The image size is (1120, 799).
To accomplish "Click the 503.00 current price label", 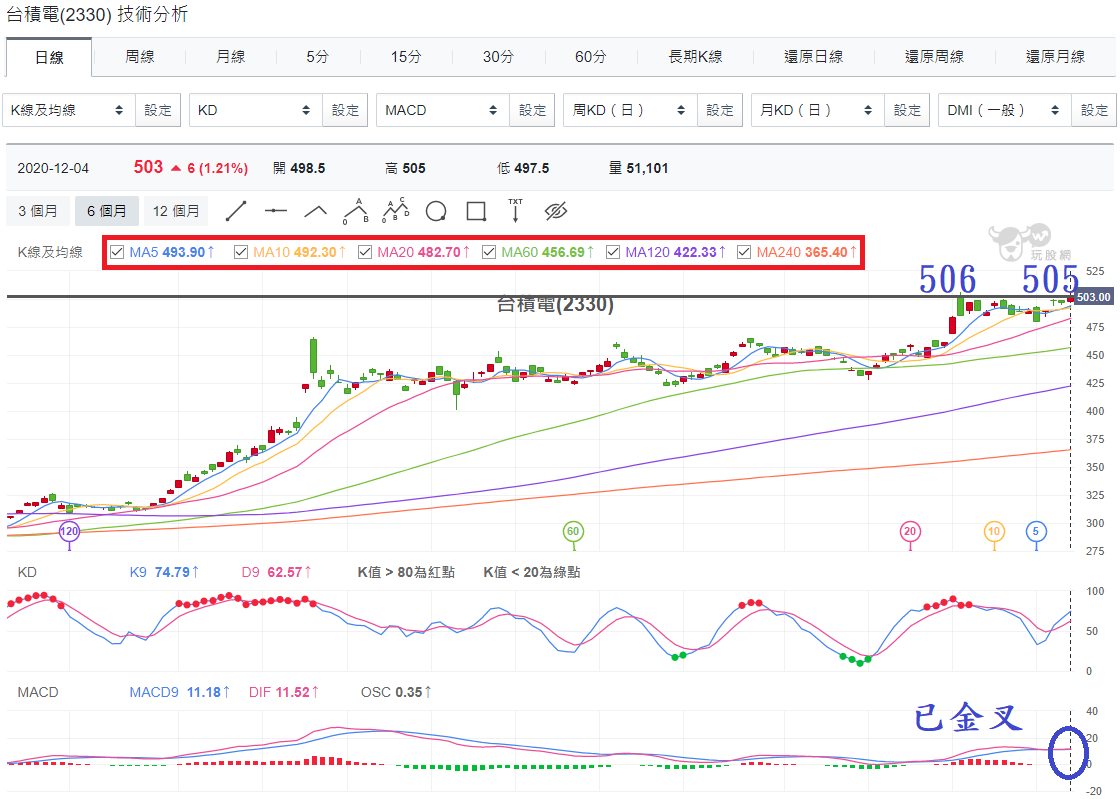I will (1094, 297).
